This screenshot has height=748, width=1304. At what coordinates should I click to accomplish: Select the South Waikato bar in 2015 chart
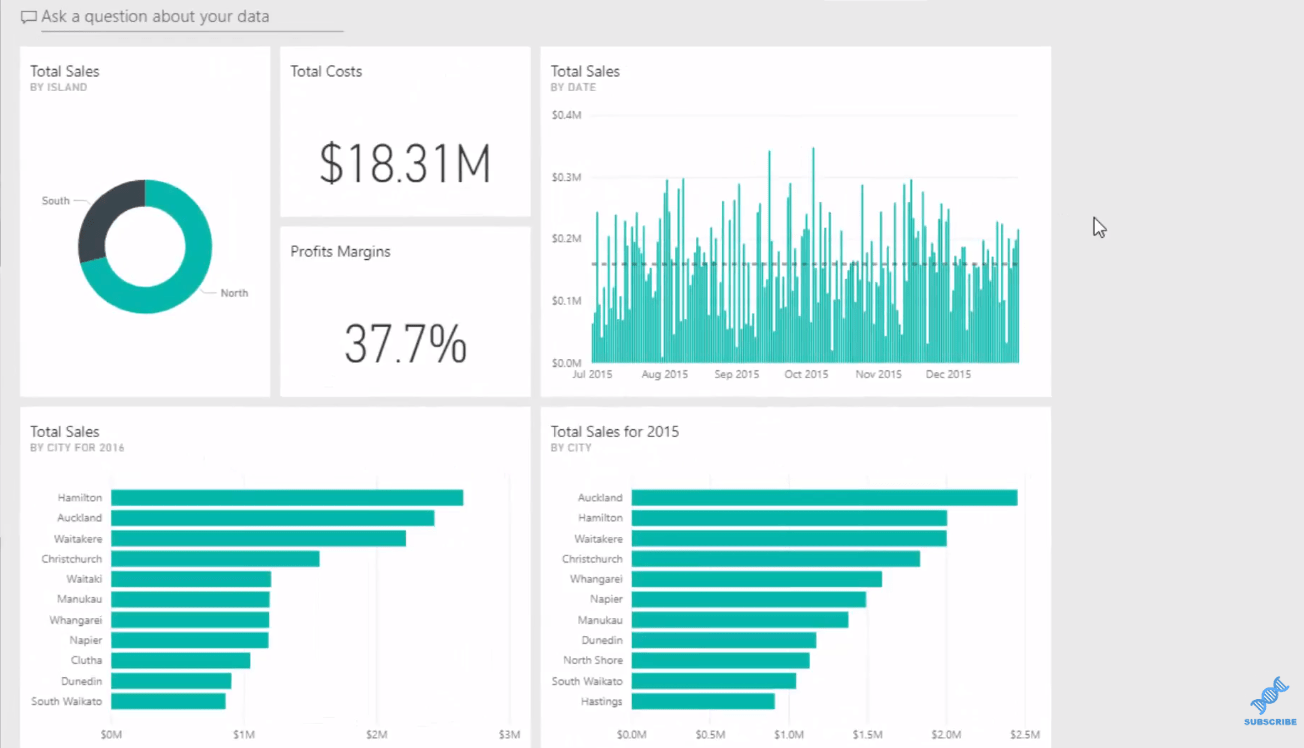[x=714, y=681]
